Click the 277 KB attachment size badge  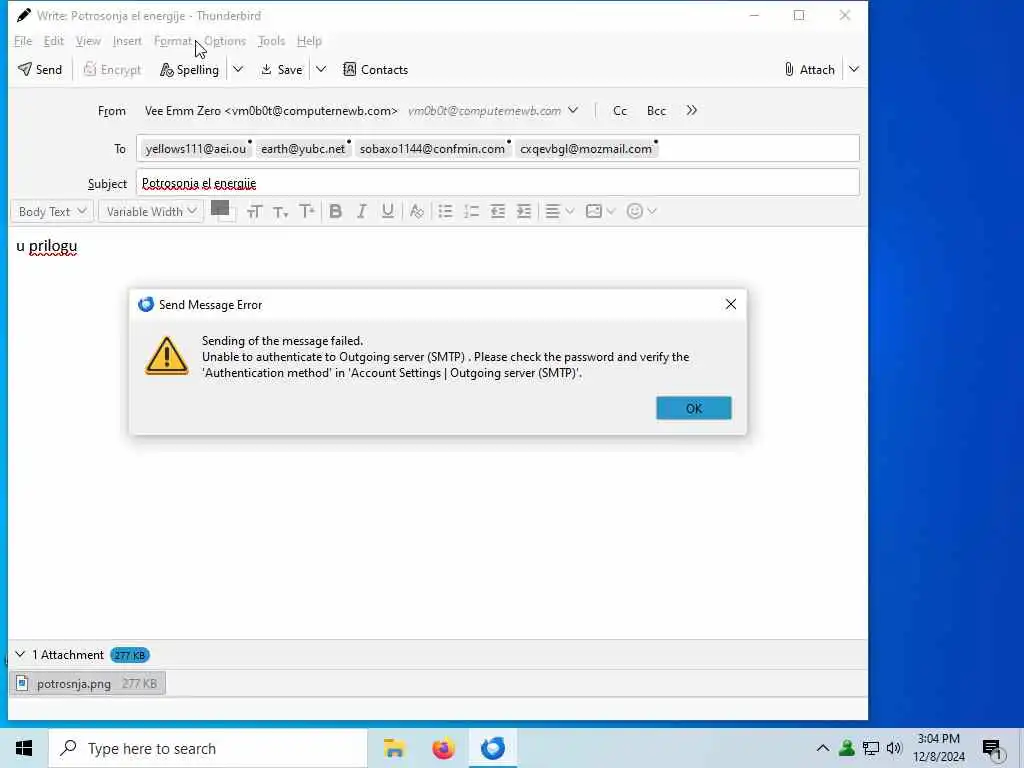point(130,655)
